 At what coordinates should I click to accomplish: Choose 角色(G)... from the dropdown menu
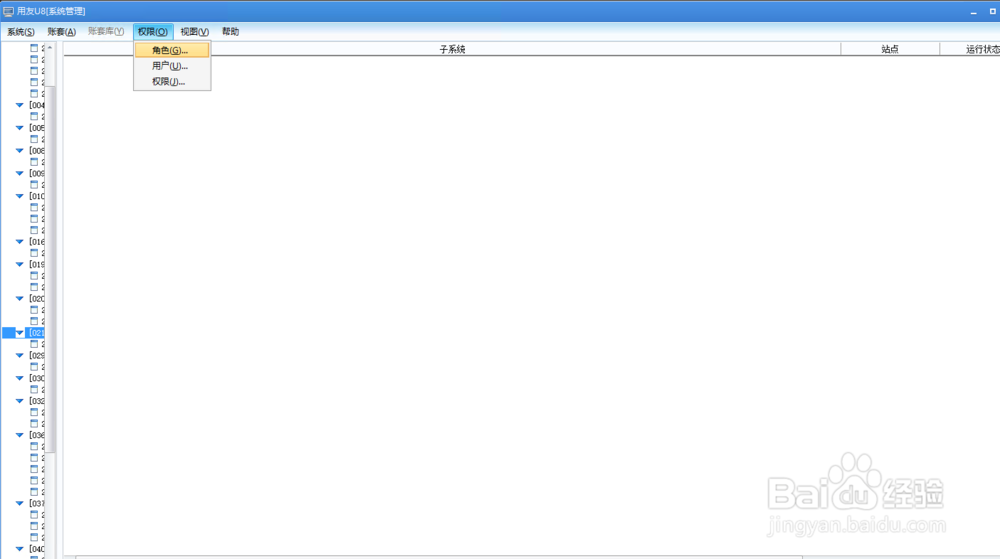point(172,50)
